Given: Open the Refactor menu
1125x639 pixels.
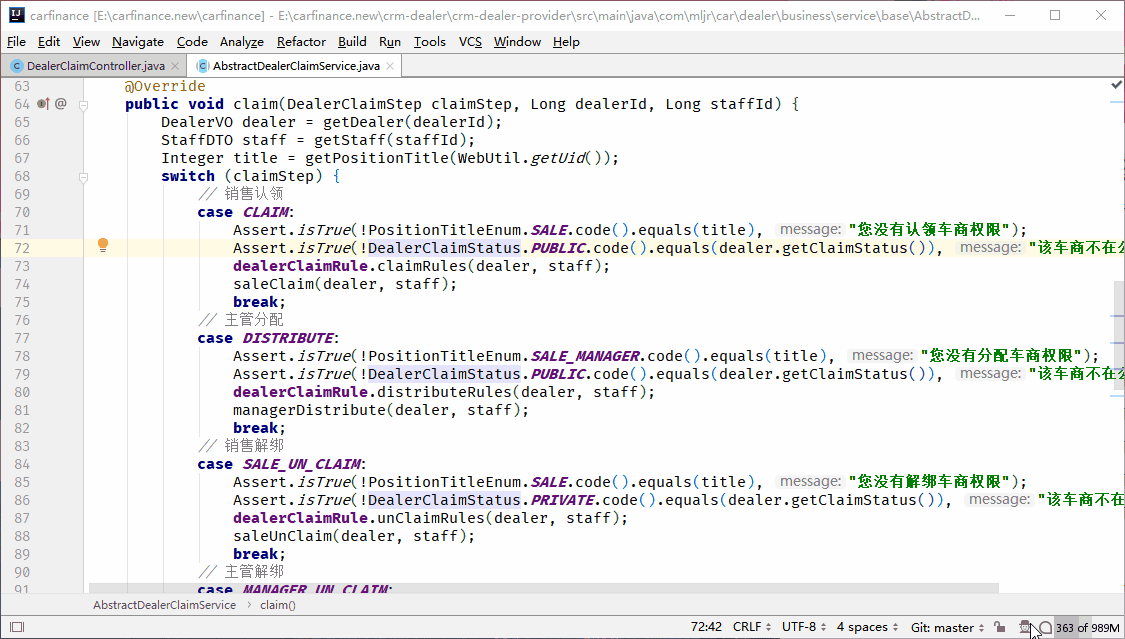Looking at the screenshot, I should click(301, 41).
